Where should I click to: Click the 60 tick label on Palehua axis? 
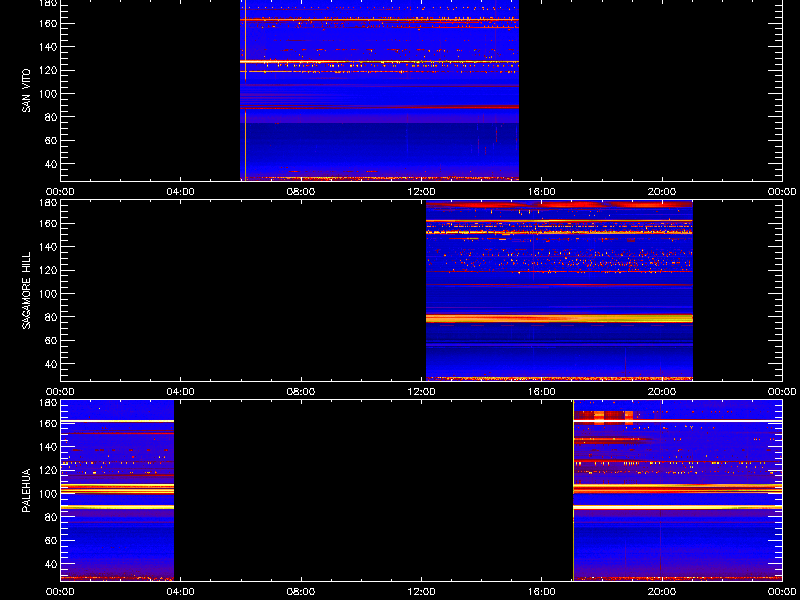(x=49, y=541)
